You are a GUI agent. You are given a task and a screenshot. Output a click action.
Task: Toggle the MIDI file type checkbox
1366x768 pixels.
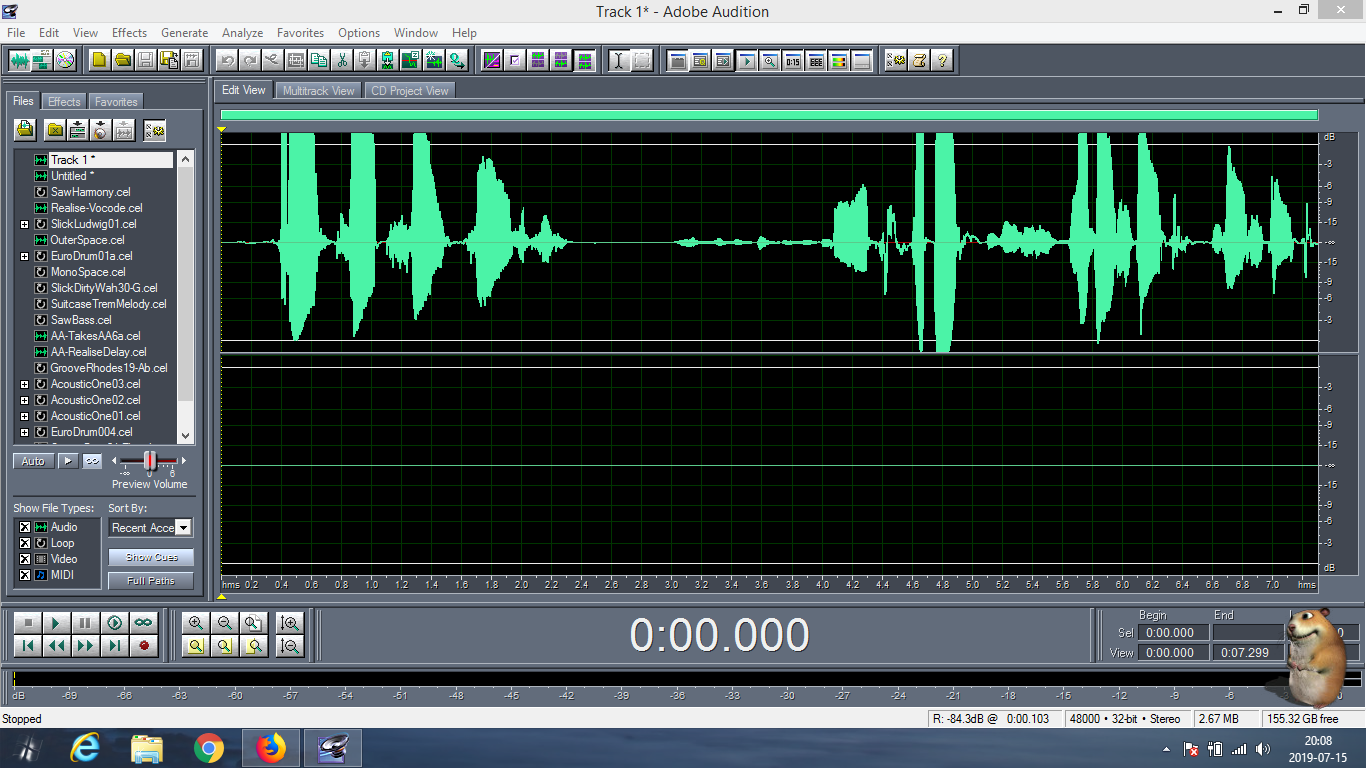25,575
